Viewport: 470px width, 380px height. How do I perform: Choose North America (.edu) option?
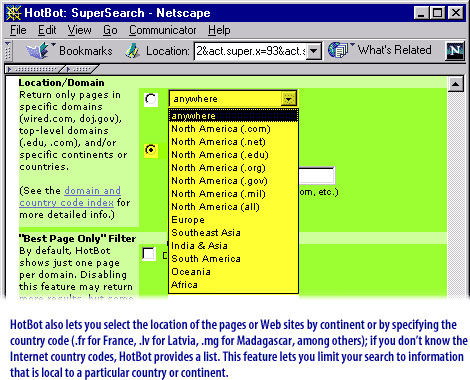coord(233,155)
